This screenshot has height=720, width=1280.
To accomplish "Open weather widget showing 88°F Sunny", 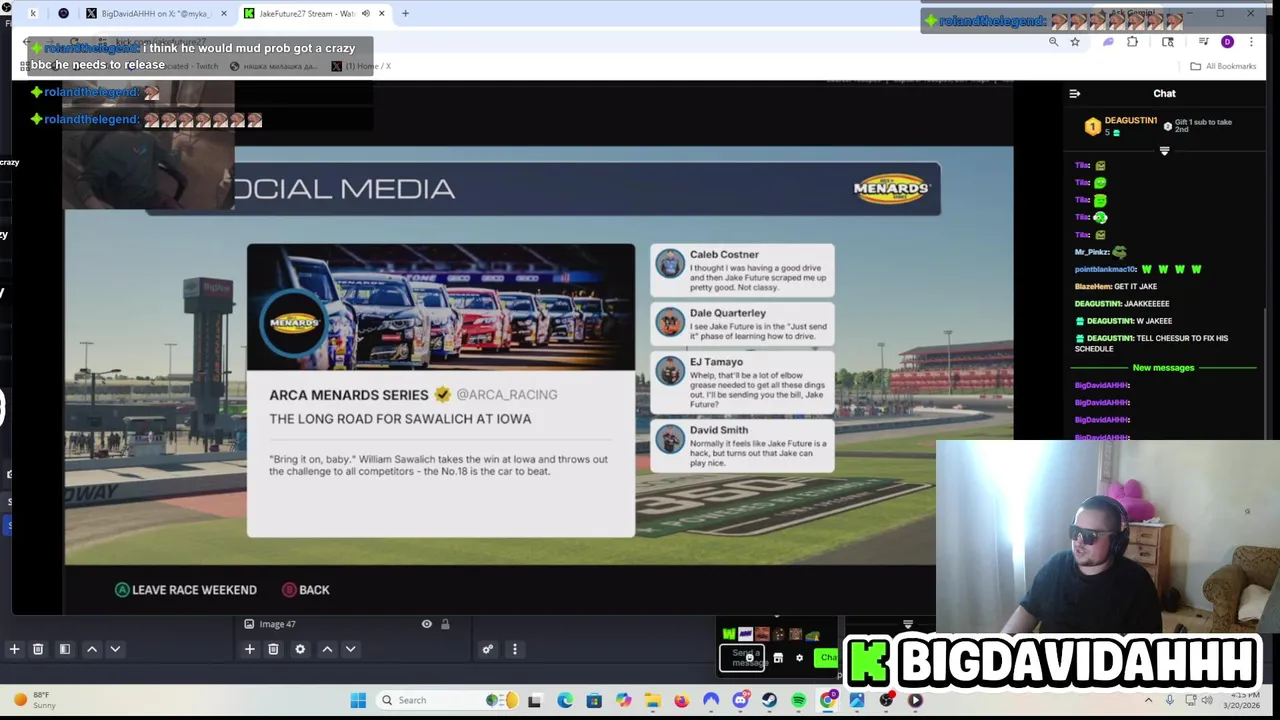I will tap(35, 700).
